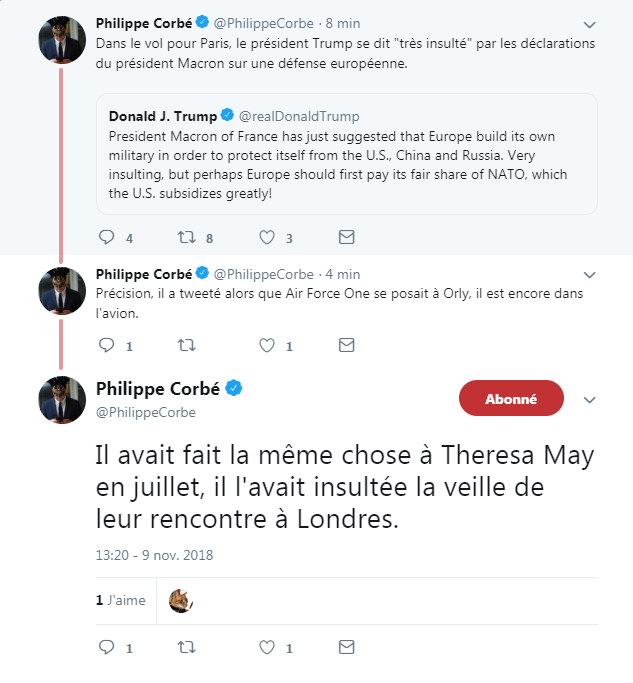Screen dimensions: 633x683
Task: Expand options chevron on 'Précision' tweet
Action: pos(589,276)
